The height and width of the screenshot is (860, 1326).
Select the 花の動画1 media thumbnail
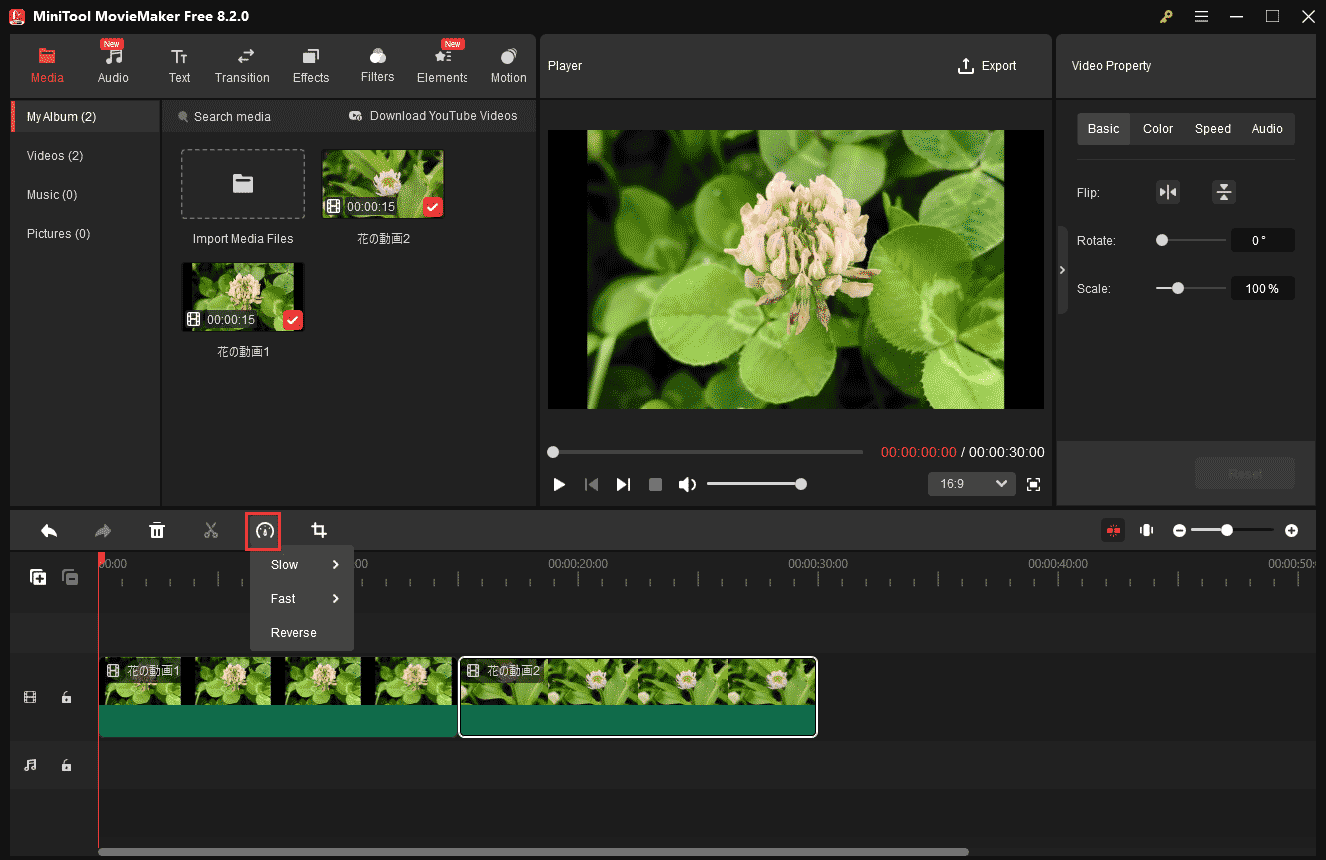[242, 297]
